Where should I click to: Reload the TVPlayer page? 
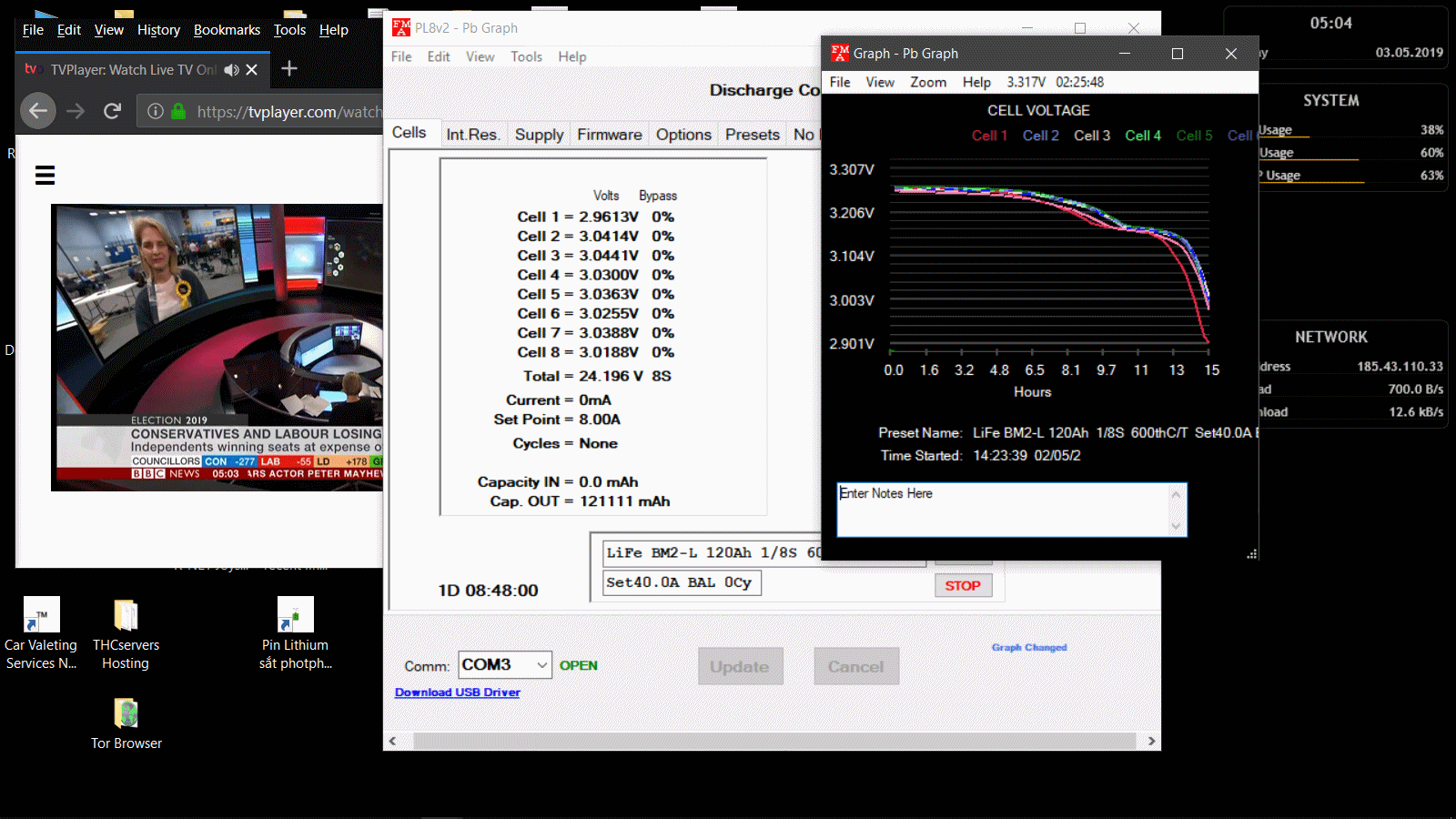[x=112, y=111]
